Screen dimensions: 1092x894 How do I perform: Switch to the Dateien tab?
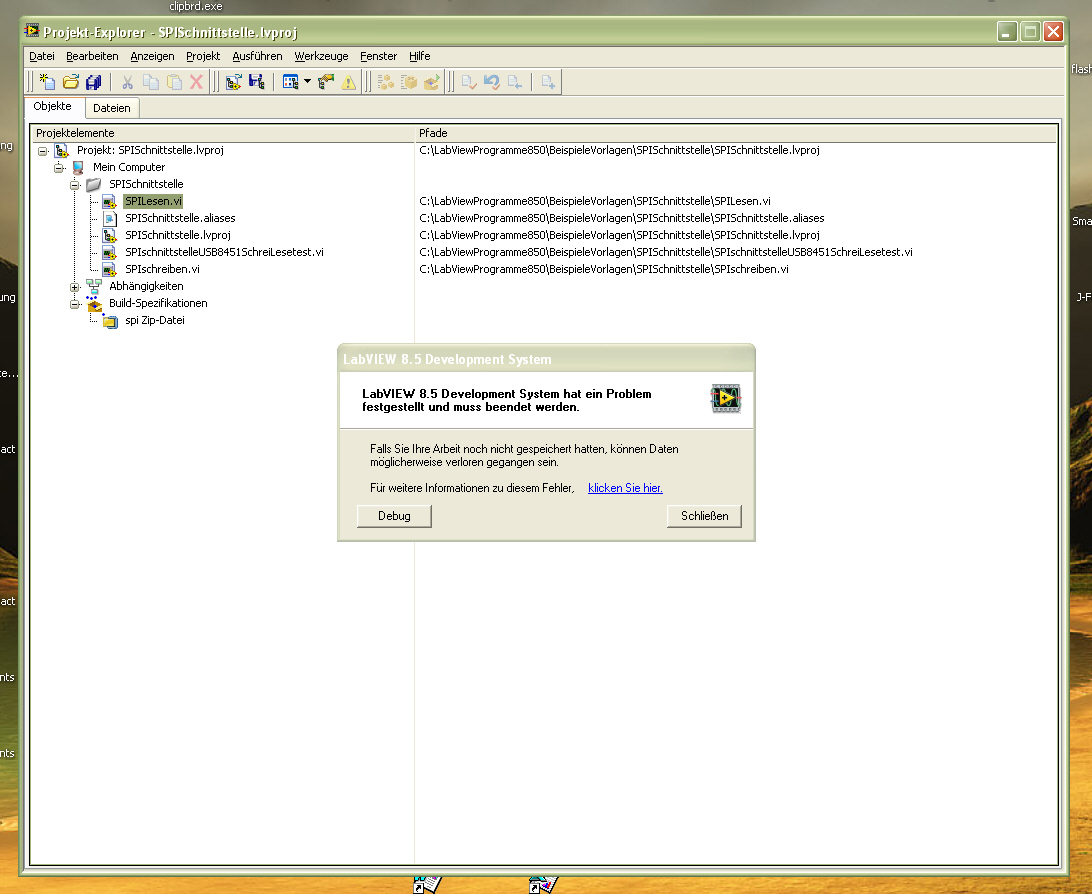(111, 108)
